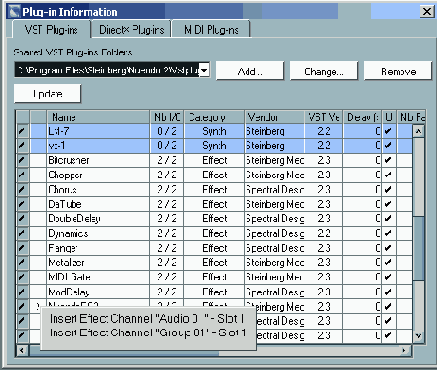This screenshot has width=437, height=370.
Task: Click the Remove button
Action: point(398,71)
